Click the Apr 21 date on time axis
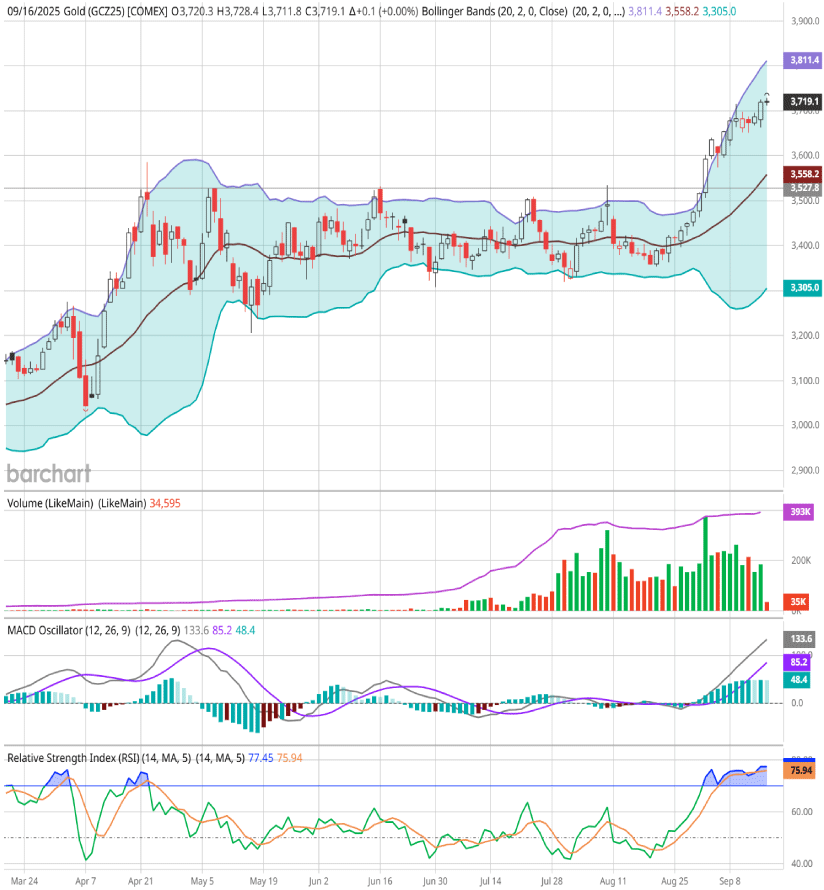Screen dimensions: 824x890 [x=140, y=882]
